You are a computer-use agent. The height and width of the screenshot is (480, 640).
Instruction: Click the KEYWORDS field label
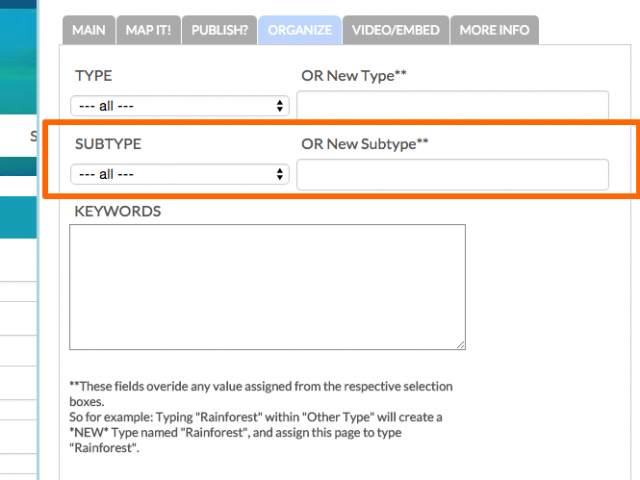[x=118, y=212]
